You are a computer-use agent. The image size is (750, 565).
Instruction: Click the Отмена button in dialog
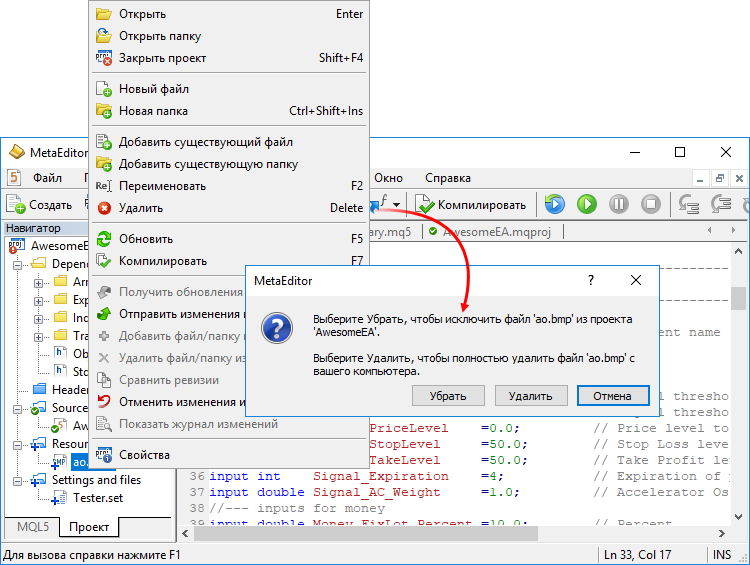click(613, 396)
